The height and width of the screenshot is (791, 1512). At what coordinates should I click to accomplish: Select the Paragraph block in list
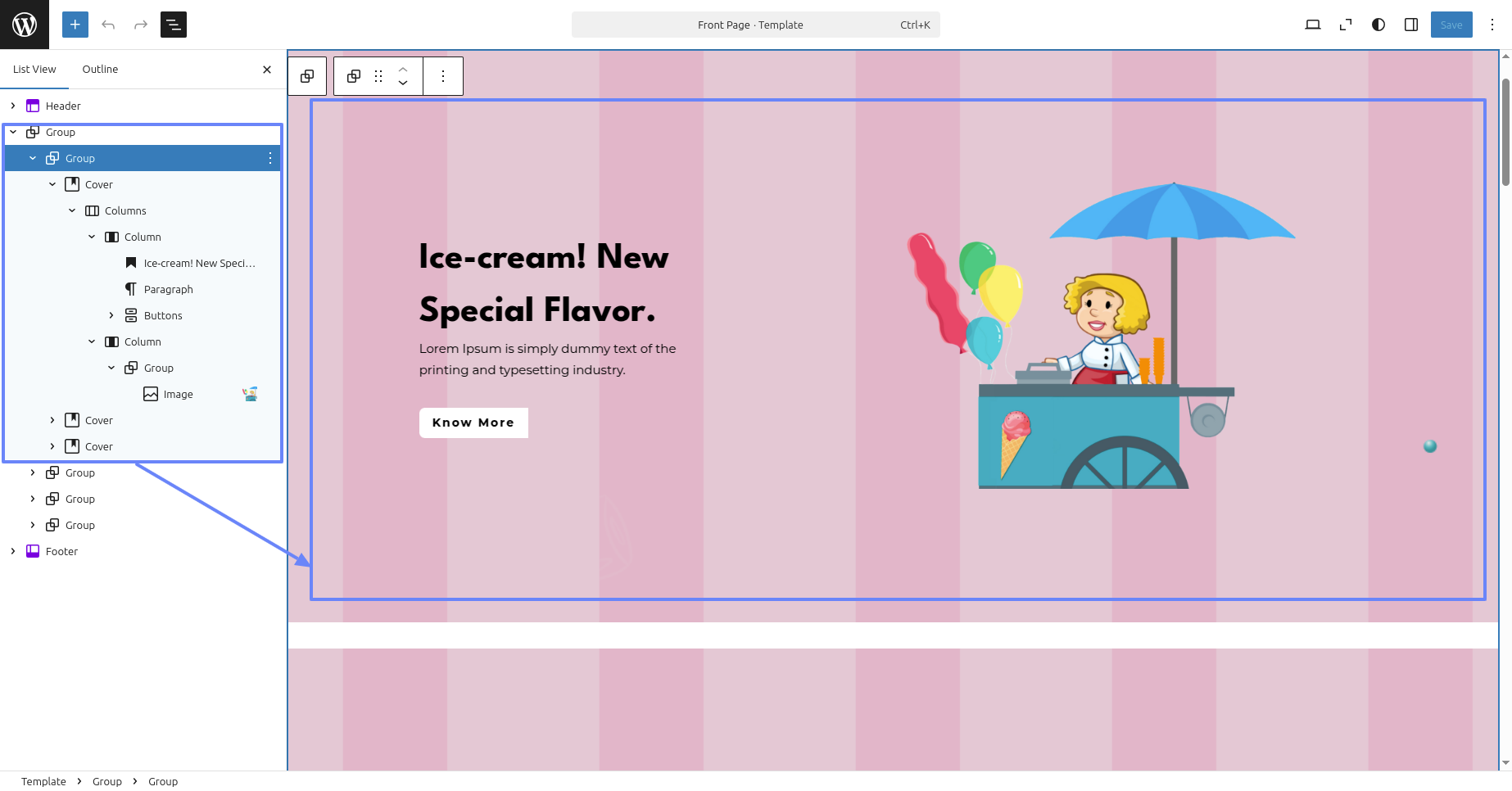tap(143, 289)
